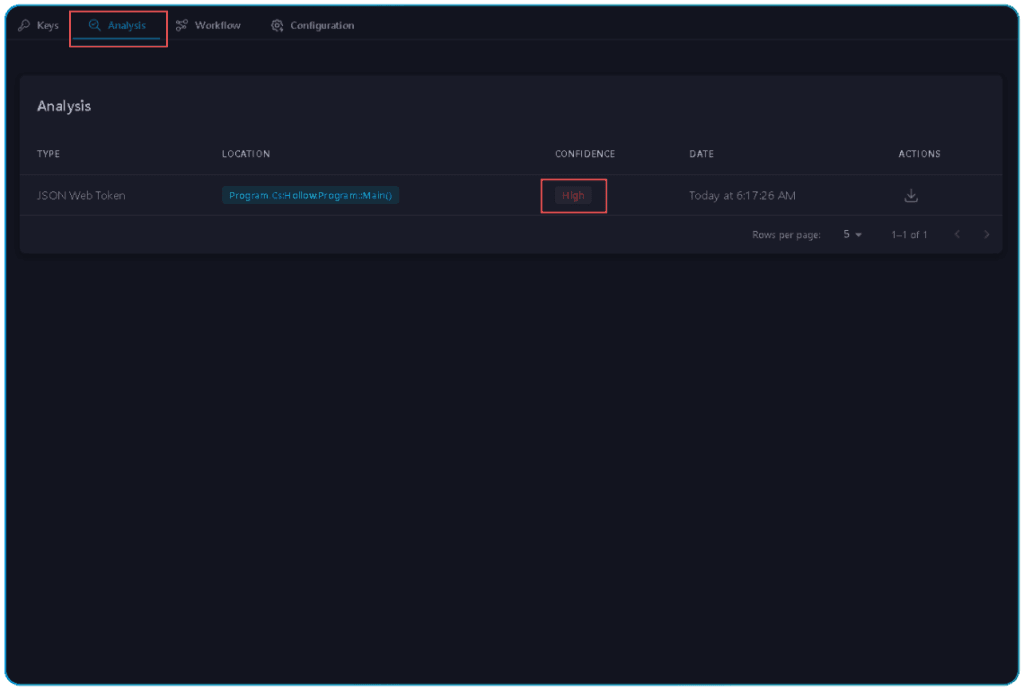The width and height of the screenshot is (1024, 690).
Task: Click the TYPE column header
Action: (x=48, y=154)
